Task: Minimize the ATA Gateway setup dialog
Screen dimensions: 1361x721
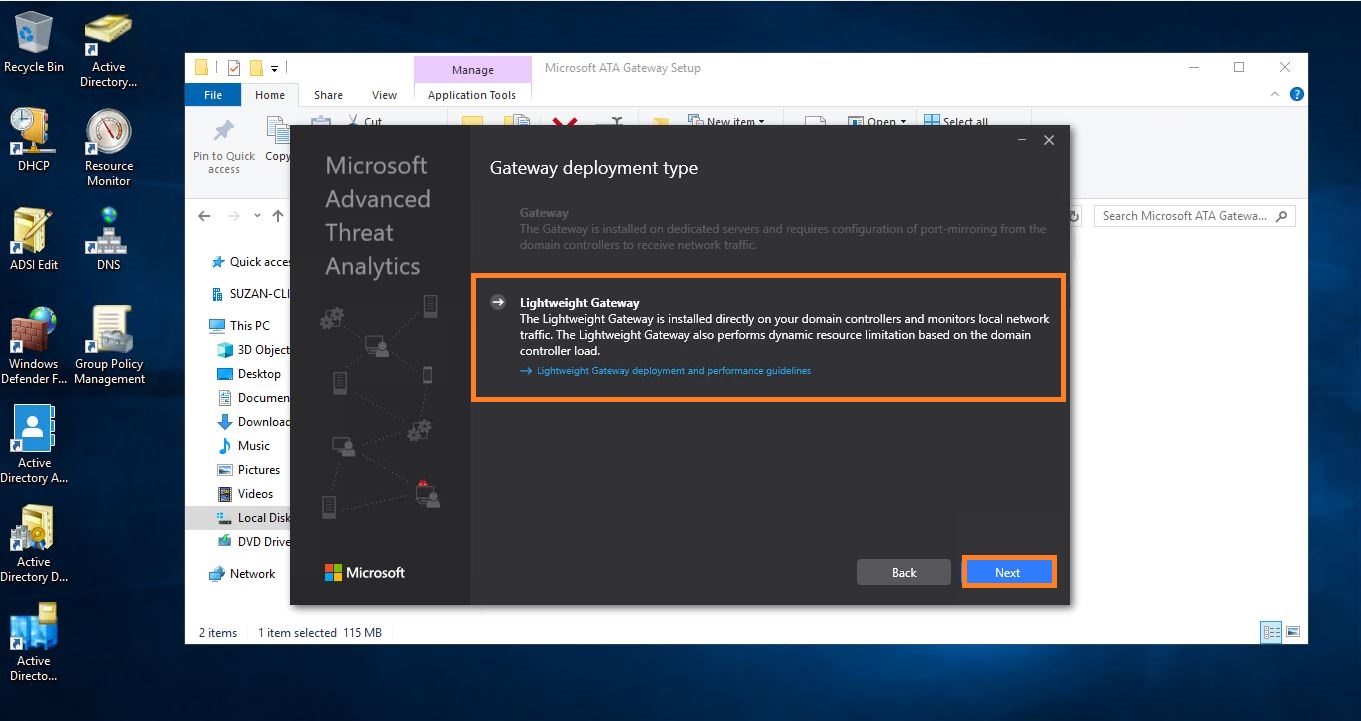Action: pos(1022,140)
